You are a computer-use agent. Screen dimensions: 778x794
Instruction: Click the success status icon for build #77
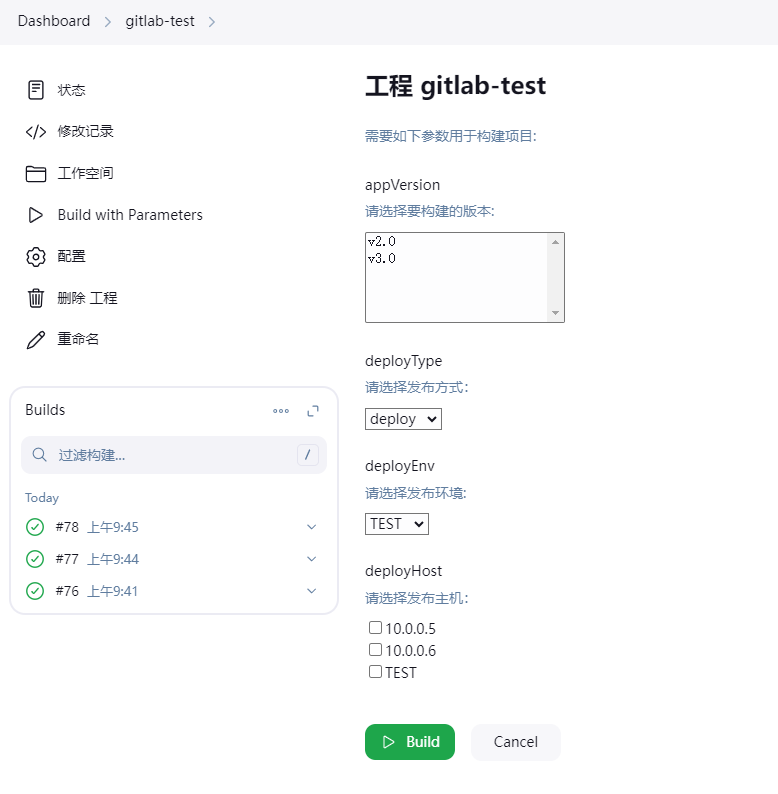coord(35,559)
